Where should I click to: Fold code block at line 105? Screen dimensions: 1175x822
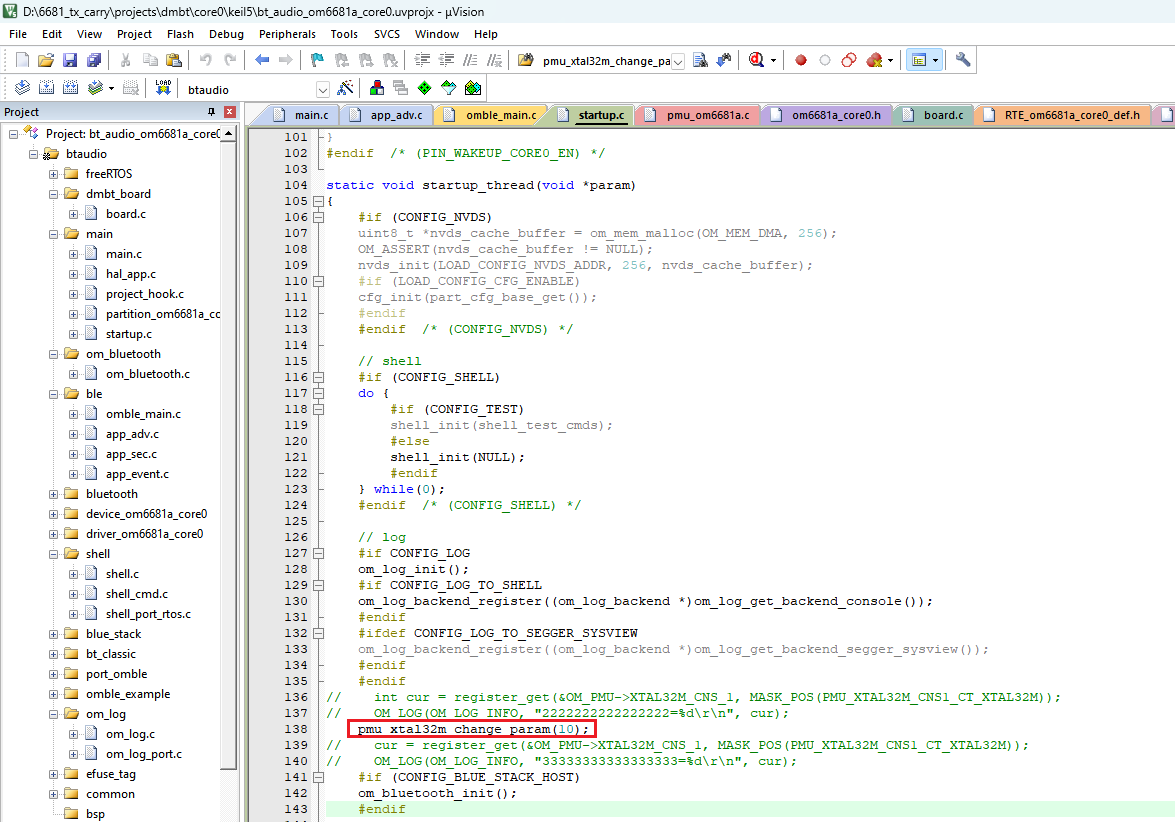(318, 202)
